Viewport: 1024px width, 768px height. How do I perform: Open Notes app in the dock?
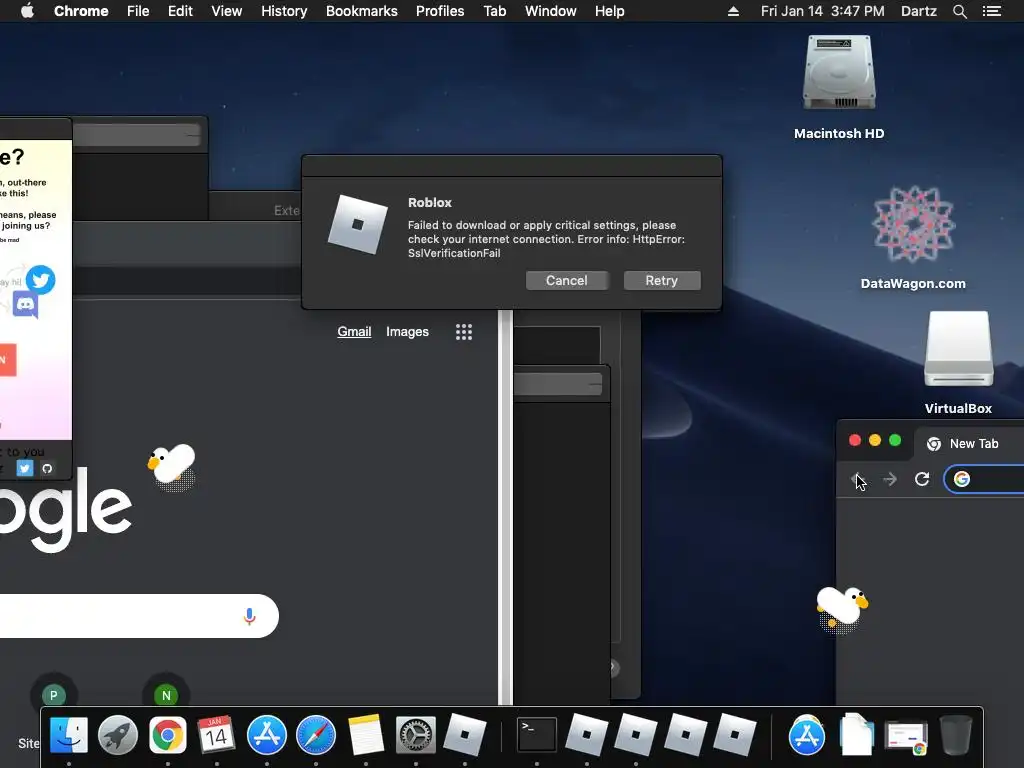pyautogui.click(x=366, y=735)
